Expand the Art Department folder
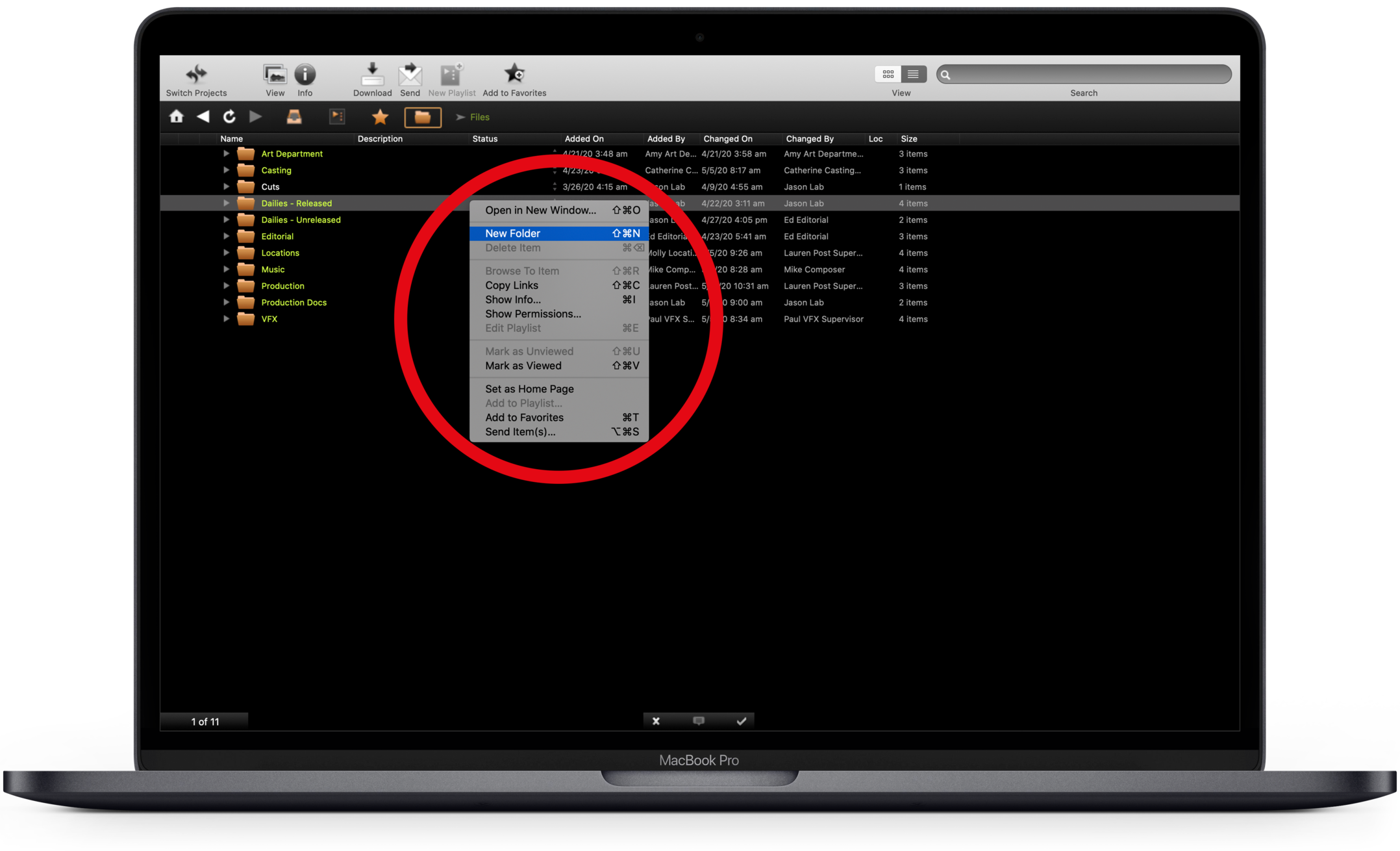Screen dimensions: 1400x851 (x=226, y=154)
